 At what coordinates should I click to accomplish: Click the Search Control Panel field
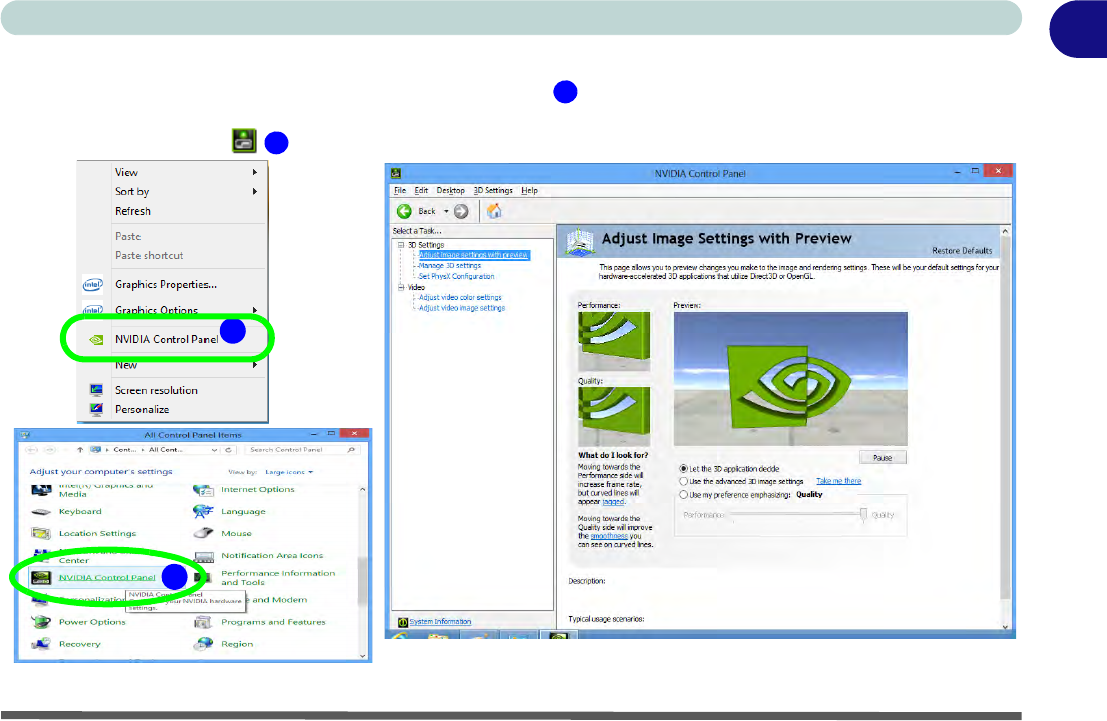click(301, 450)
